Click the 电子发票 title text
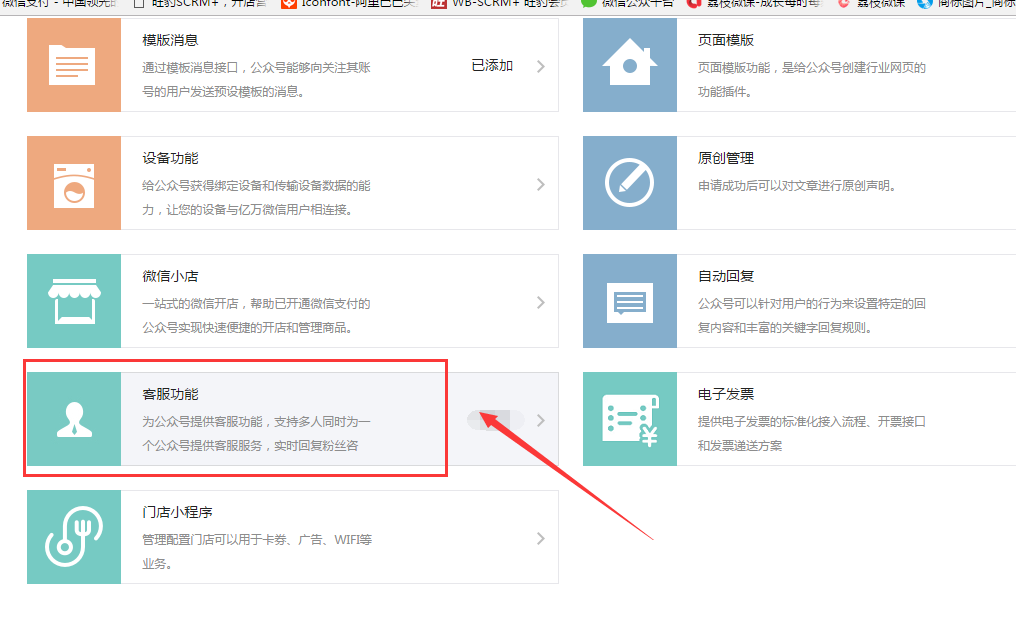 pos(725,394)
